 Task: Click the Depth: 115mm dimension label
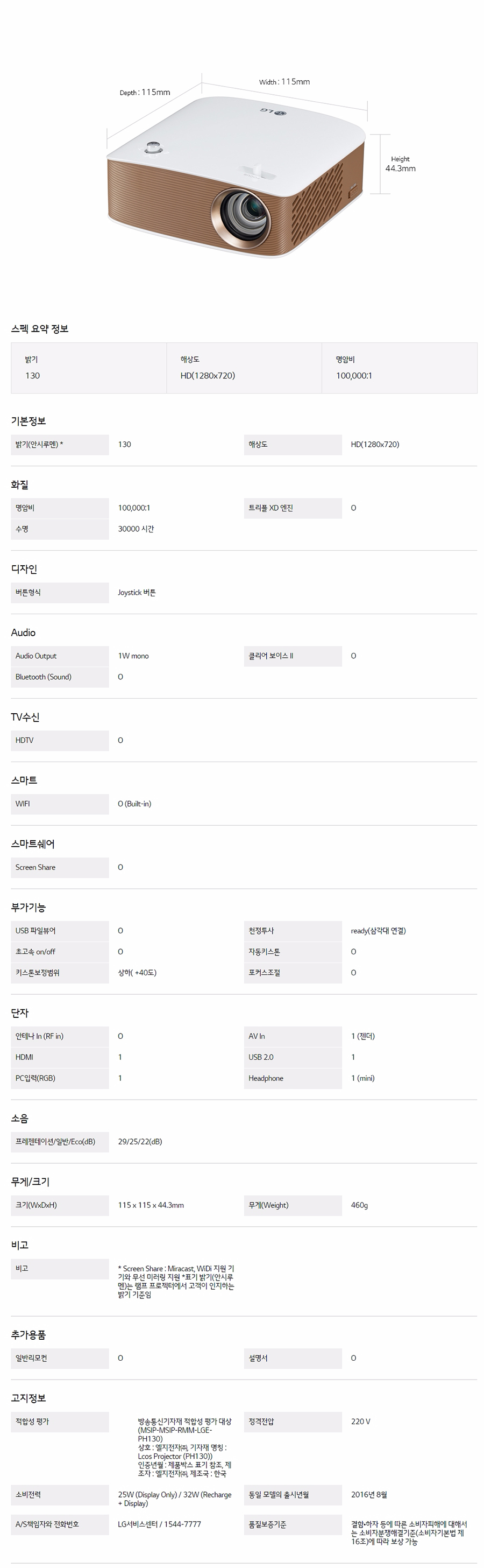point(145,93)
